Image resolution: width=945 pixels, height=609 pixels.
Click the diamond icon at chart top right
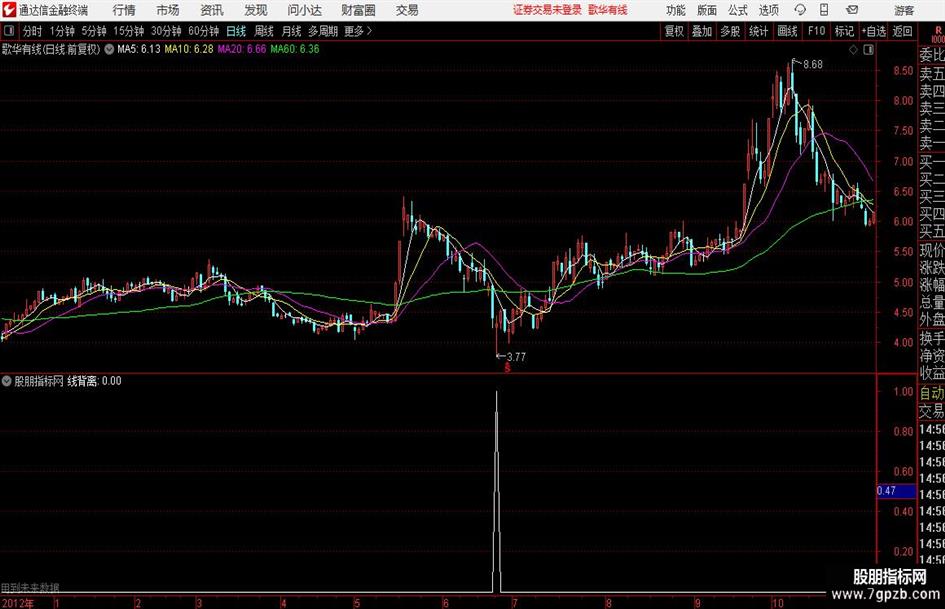[853, 50]
